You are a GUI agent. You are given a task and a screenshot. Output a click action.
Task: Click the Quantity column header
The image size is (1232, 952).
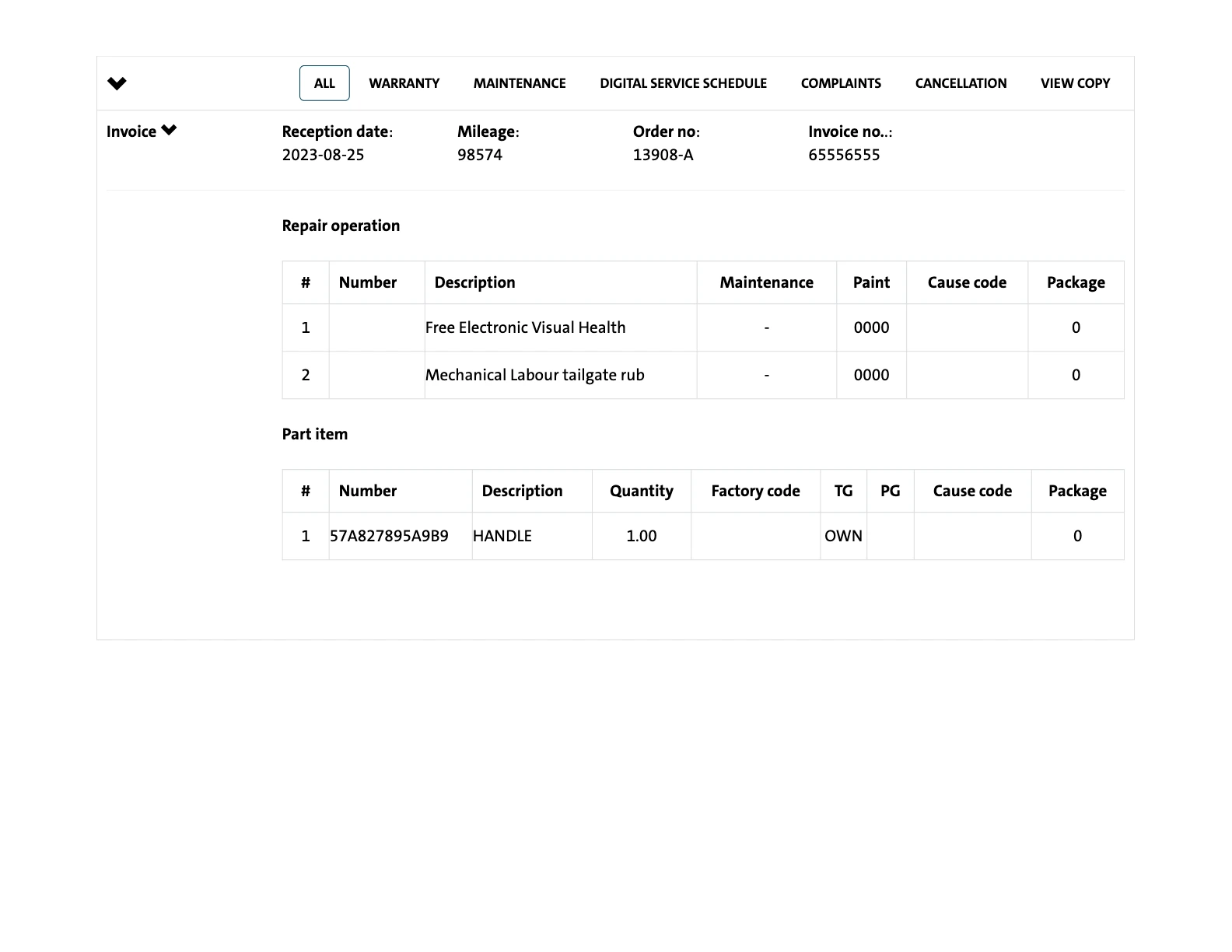(641, 491)
